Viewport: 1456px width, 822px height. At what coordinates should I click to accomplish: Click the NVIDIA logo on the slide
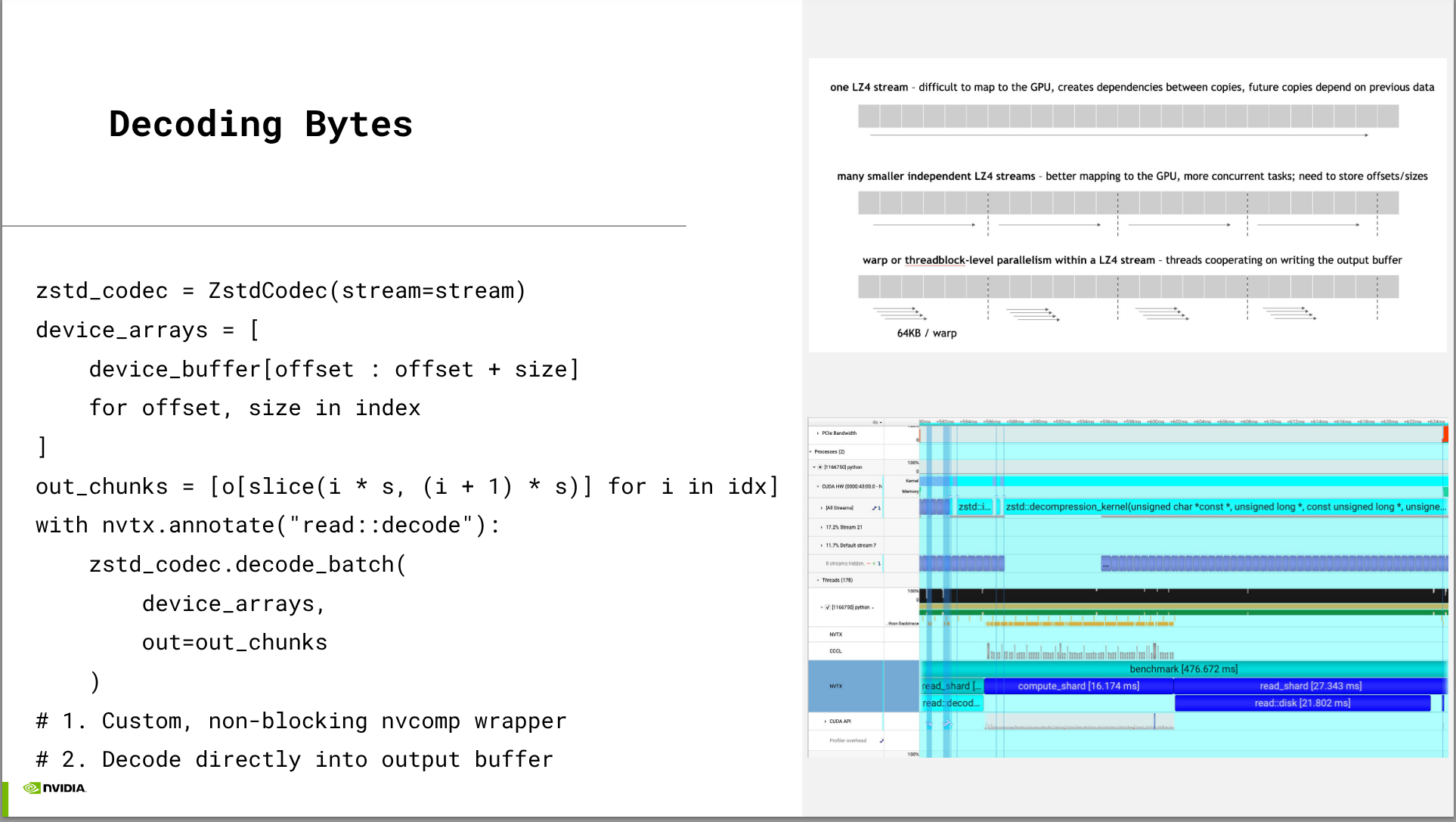tap(54, 788)
